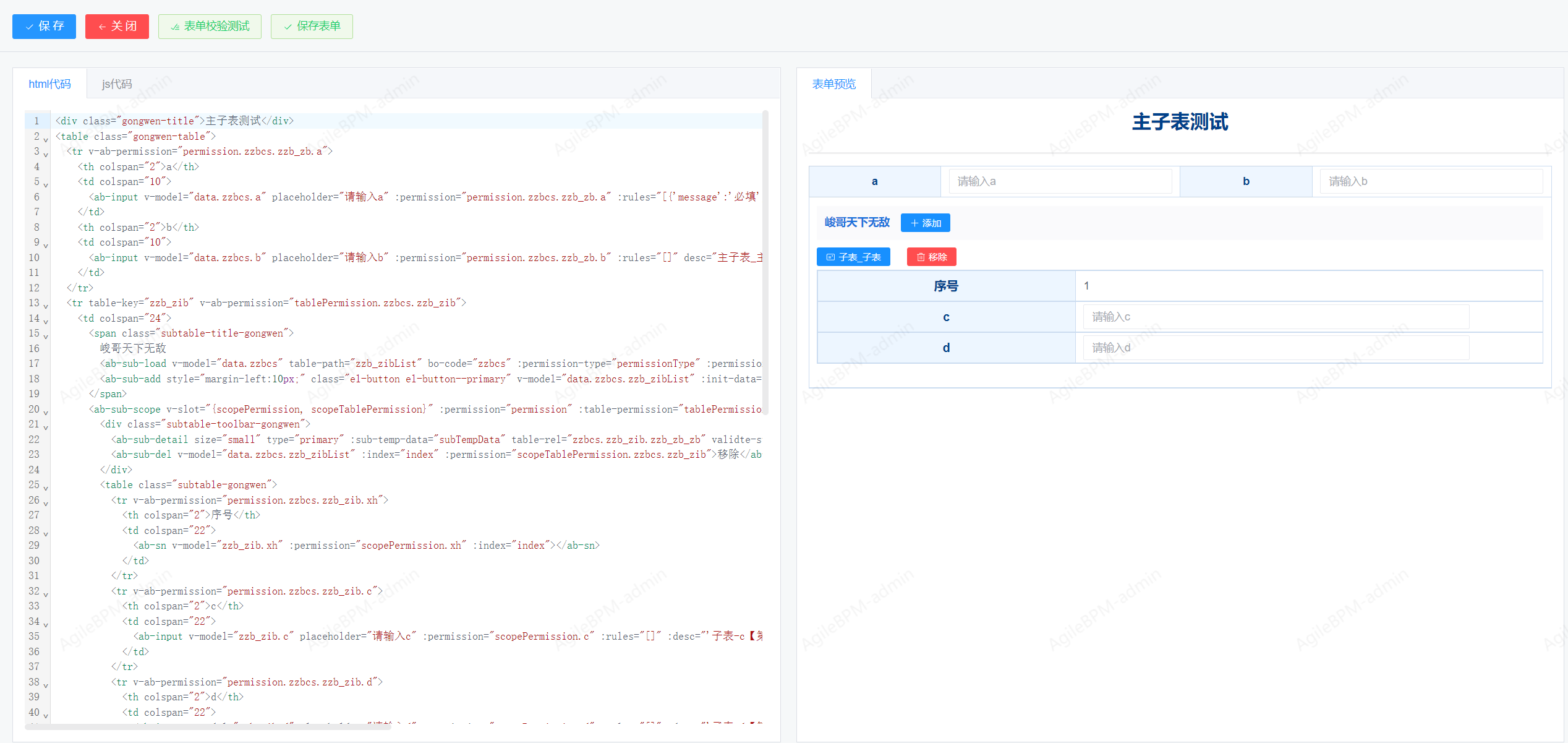Click line 1 gongwen-title div code
The height and width of the screenshot is (743, 1568).
click(x=174, y=121)
